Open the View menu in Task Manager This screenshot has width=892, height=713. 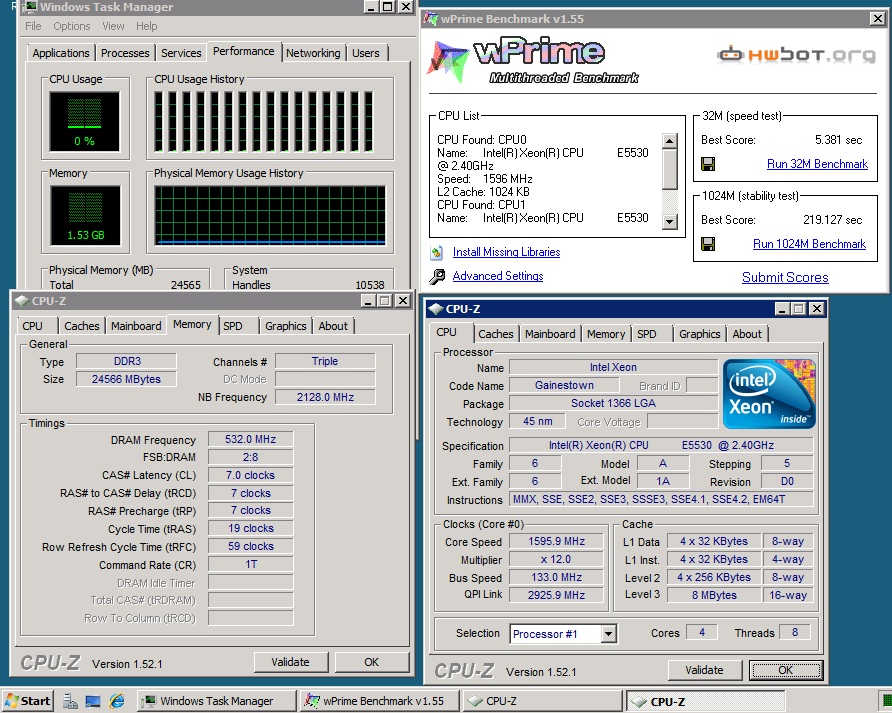113,26
